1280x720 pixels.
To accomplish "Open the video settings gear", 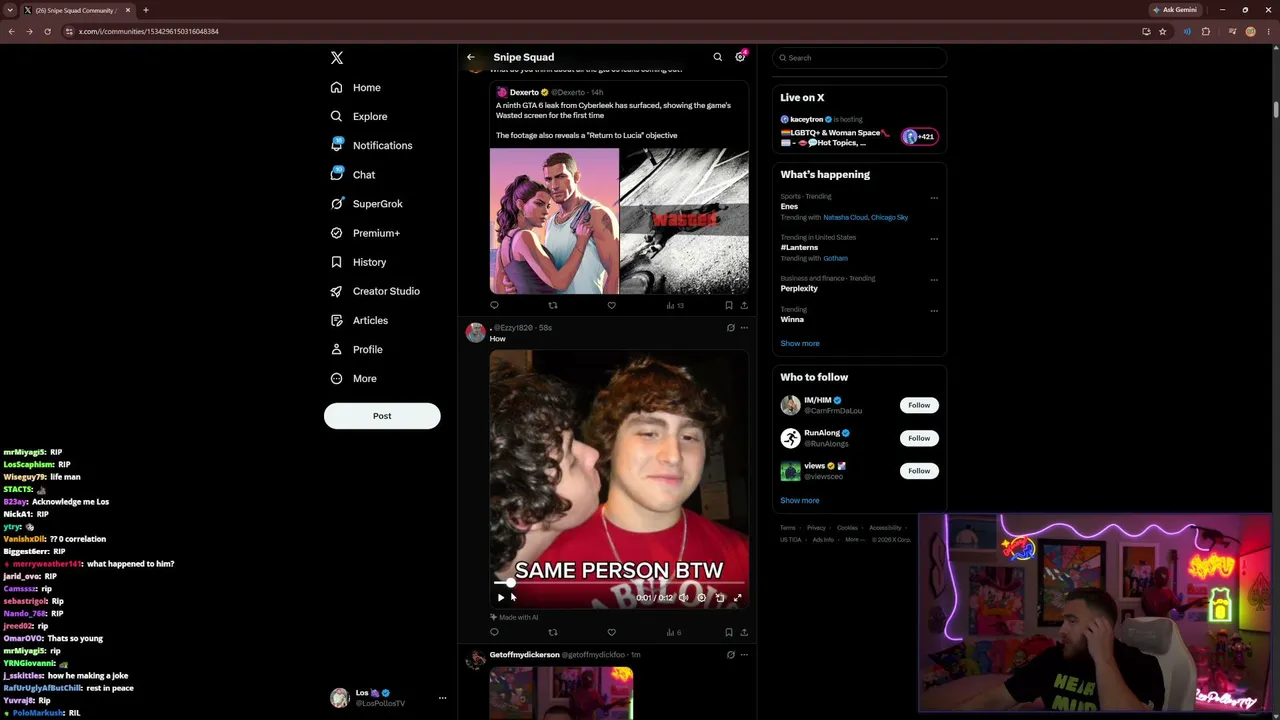I will click(702, 598).
